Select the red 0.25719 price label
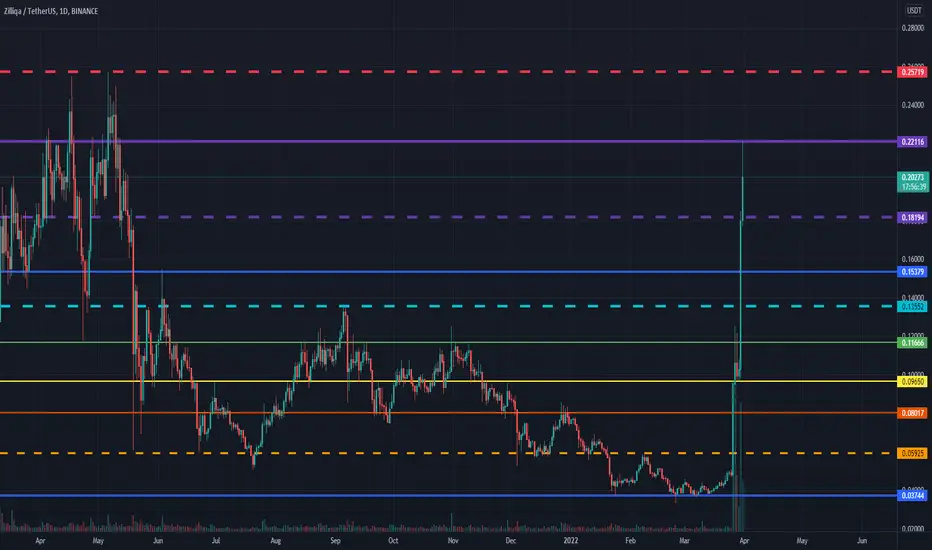This screenshot has width=932, height=550. [912, 72]
